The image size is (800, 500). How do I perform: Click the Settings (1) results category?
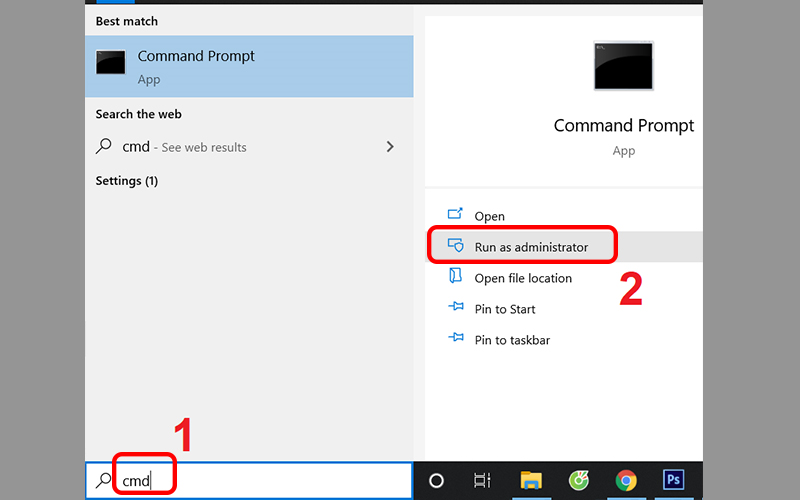(127, 181)
